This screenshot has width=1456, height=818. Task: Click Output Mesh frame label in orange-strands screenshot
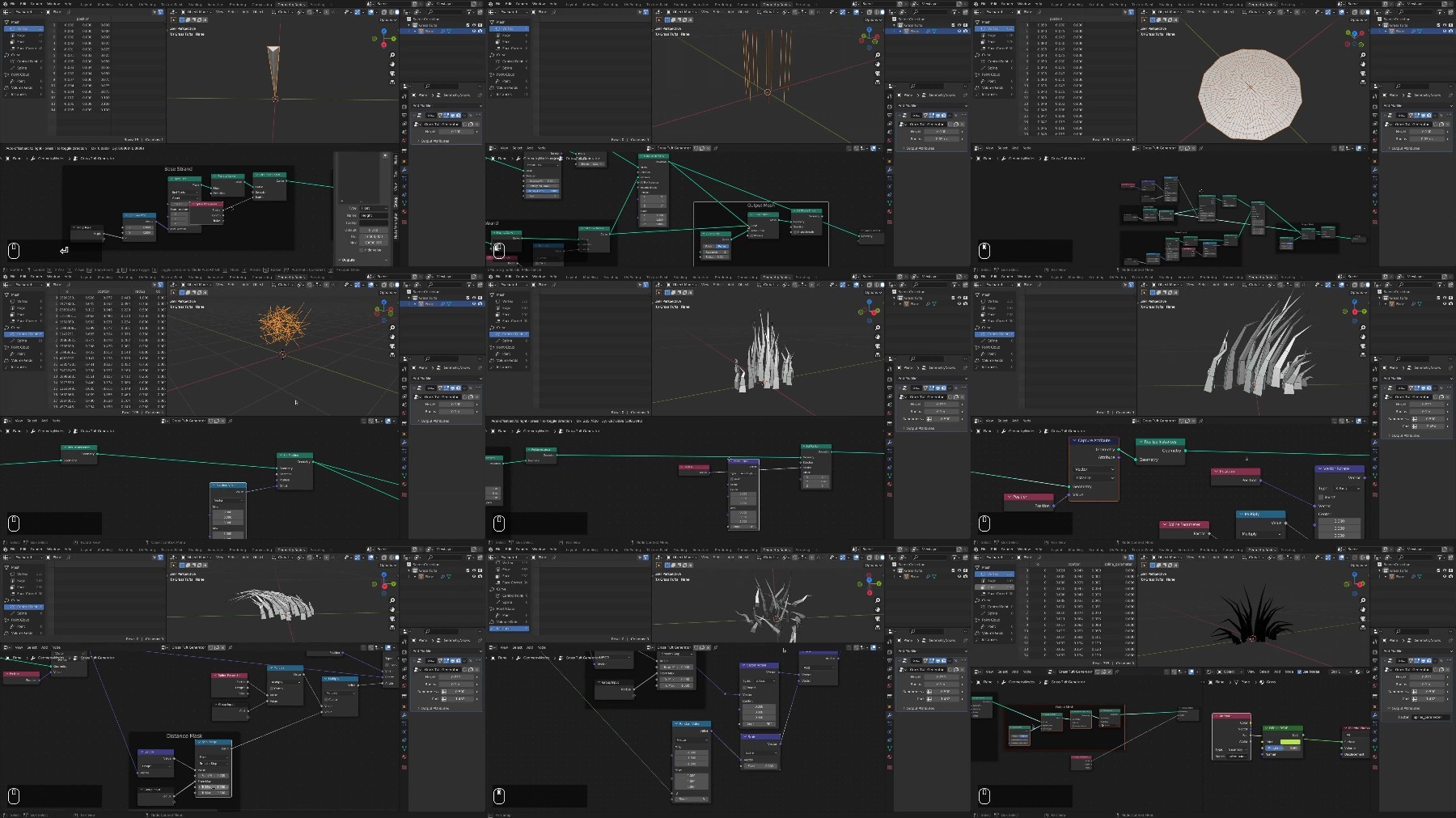760,206
